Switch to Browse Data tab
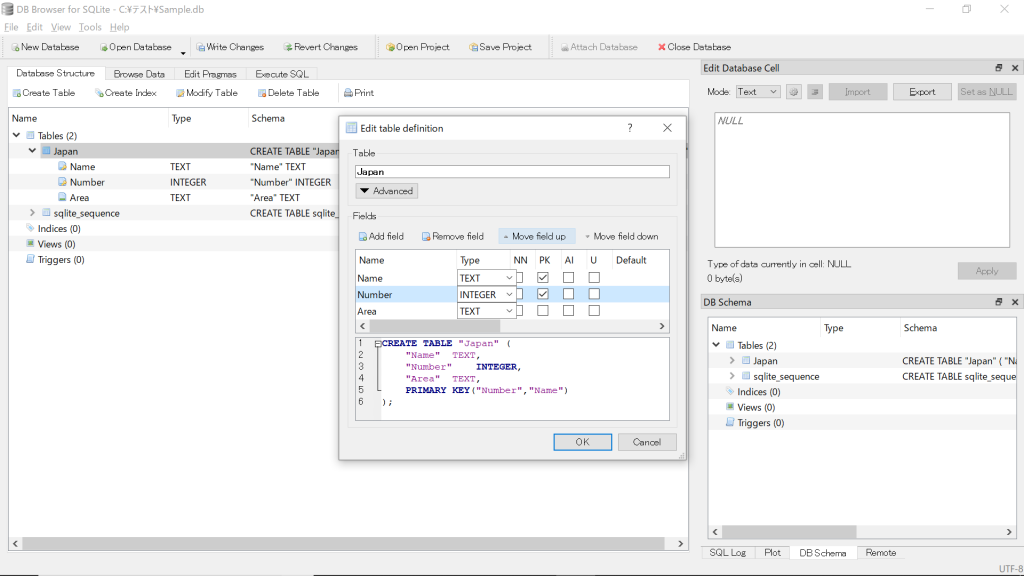This screenshot has height=576, width=1024. pyautogui.click(x=139, y=74)
